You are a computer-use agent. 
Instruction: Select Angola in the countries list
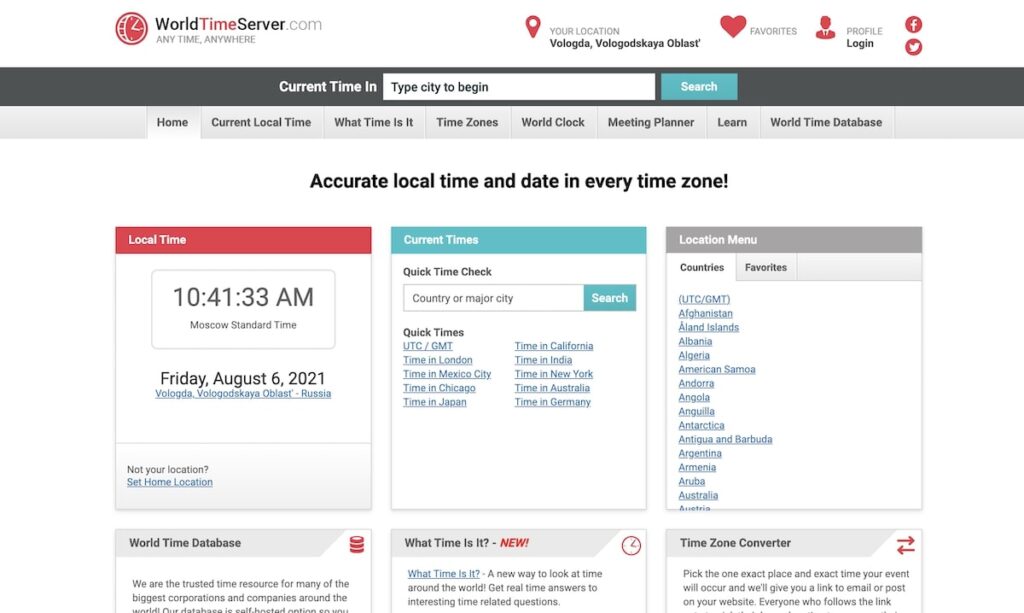(x=694, y=398)
